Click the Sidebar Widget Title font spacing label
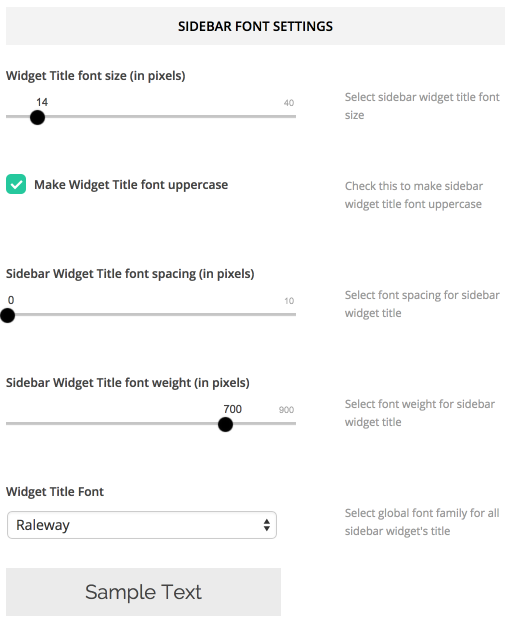This screenshot has width=510, height=621. coord(130,274)
